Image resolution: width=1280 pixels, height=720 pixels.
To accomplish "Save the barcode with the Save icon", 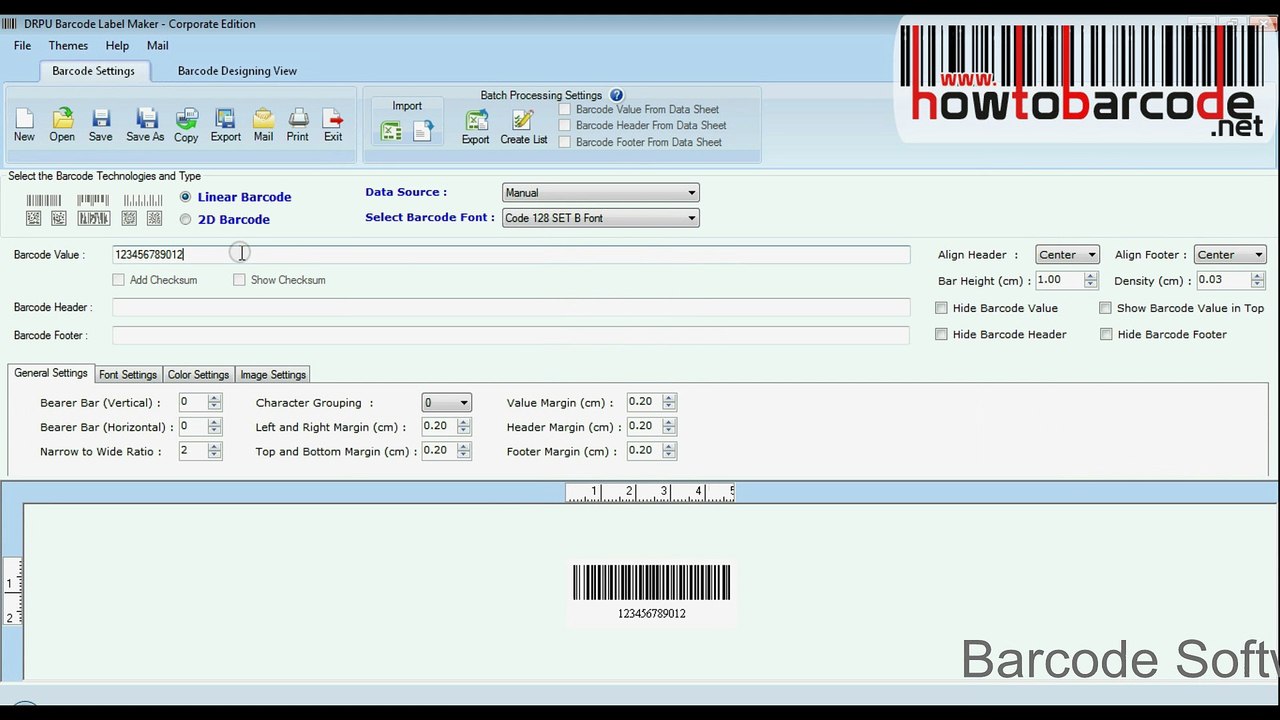I will pyautogui.click(x=100, y=125).
